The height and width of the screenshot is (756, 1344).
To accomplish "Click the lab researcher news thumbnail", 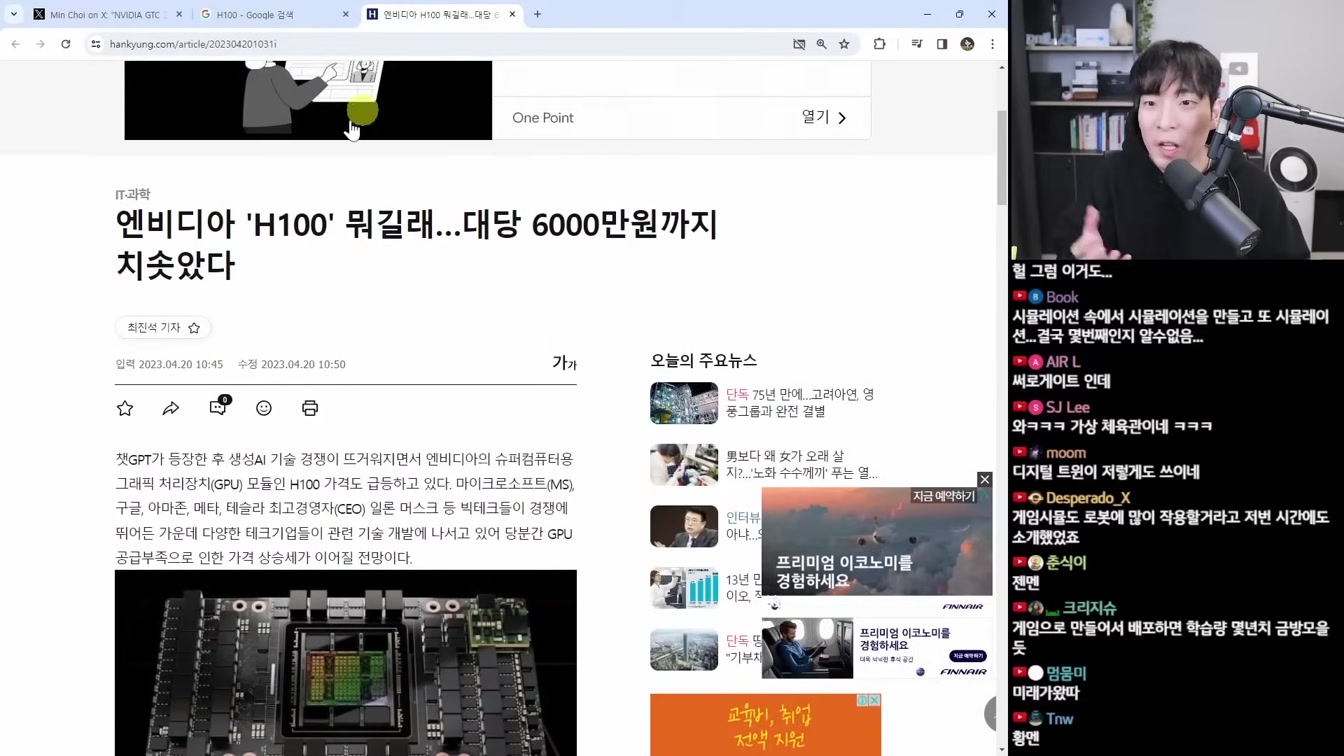I will pos(684,465).
